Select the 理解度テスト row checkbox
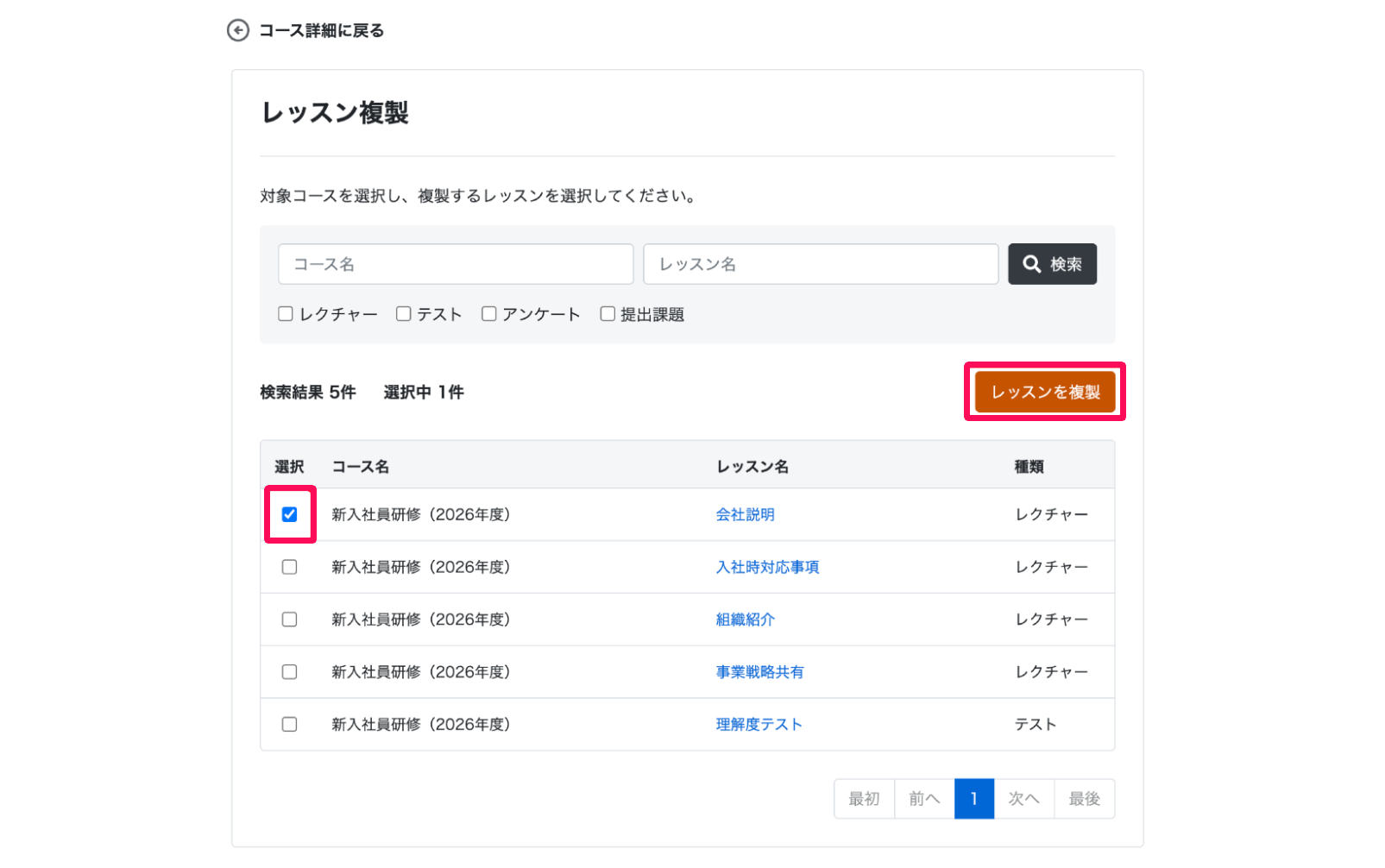Viewport: 1385px width, 868px height. point(290,725)
